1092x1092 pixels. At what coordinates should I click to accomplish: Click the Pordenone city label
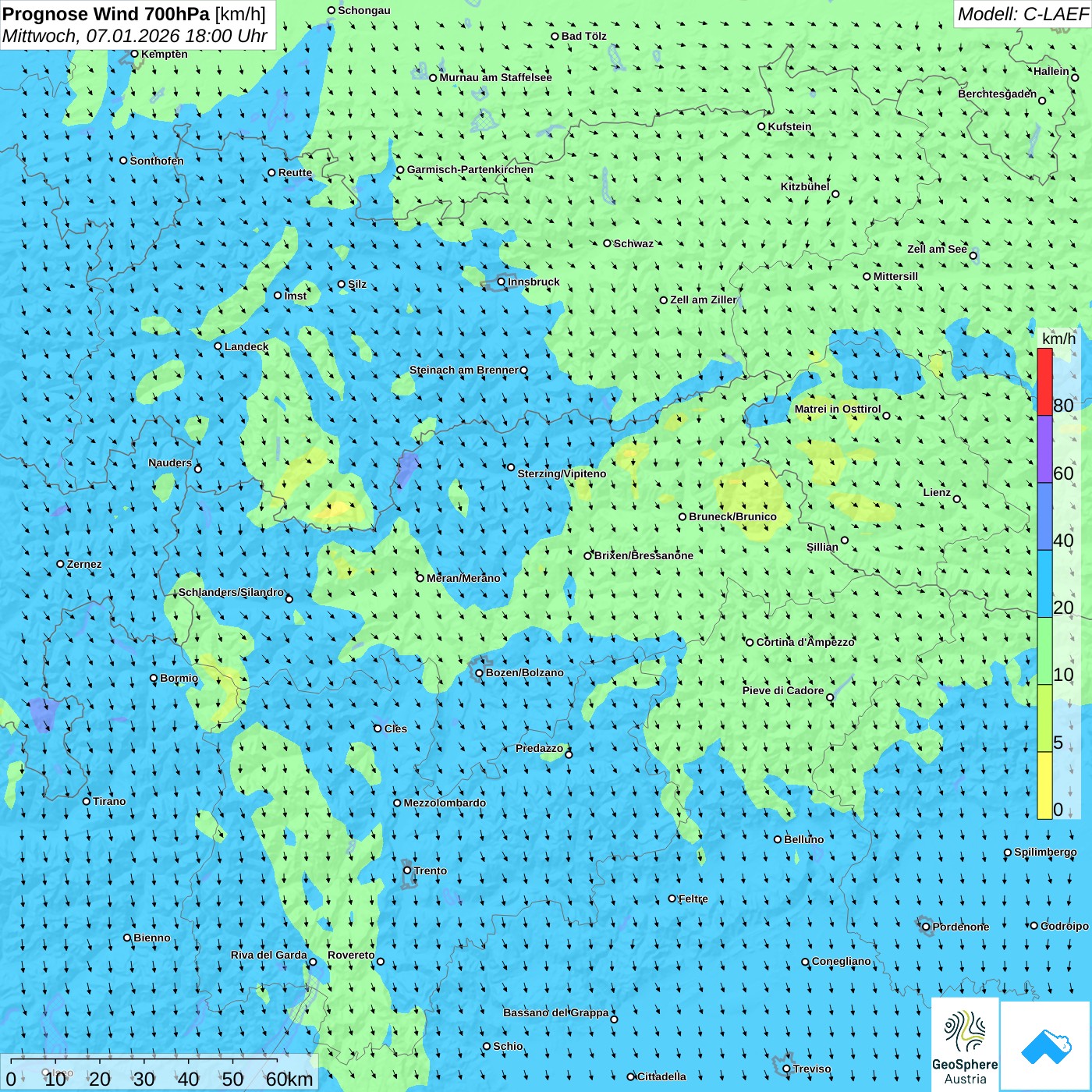tap(961, 927)
